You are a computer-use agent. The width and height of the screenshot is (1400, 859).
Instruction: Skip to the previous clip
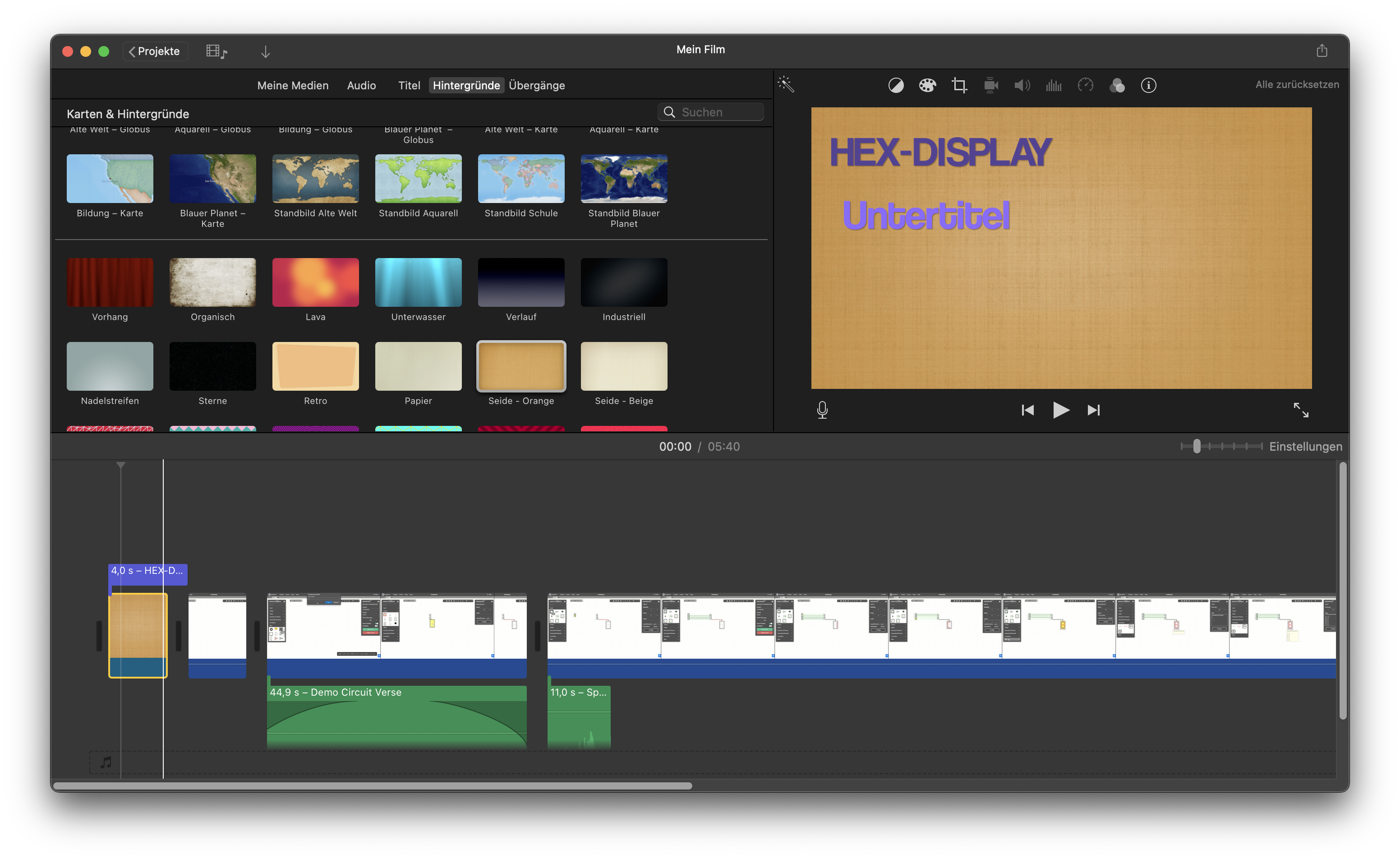pyautogui.click(x=1027, y=410)
